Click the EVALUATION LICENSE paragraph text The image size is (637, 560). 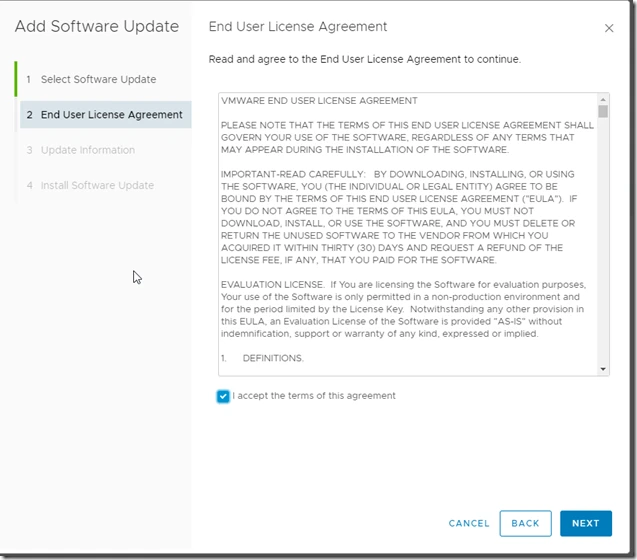[403, 309]
